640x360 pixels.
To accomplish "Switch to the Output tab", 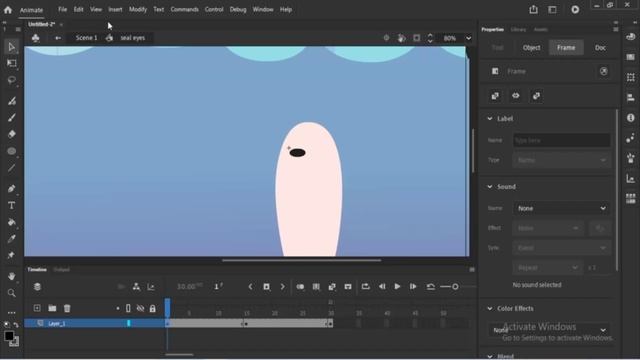I will (61, 269).
